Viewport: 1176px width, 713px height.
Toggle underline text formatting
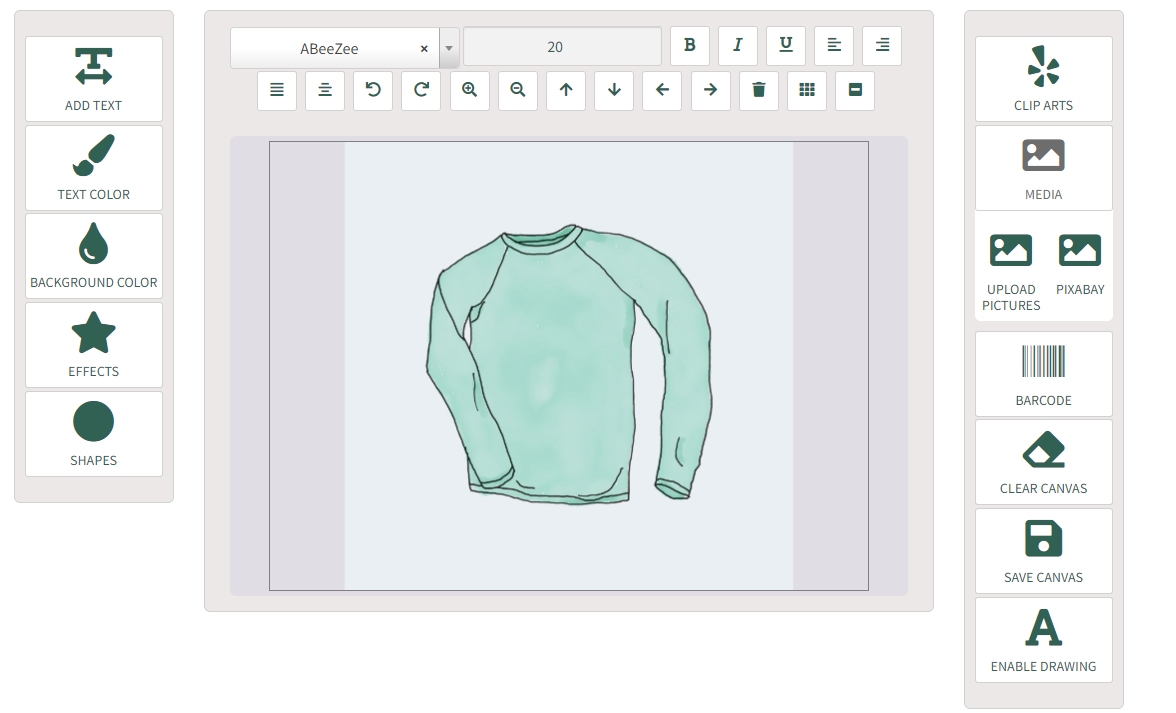tap(786, 46)
